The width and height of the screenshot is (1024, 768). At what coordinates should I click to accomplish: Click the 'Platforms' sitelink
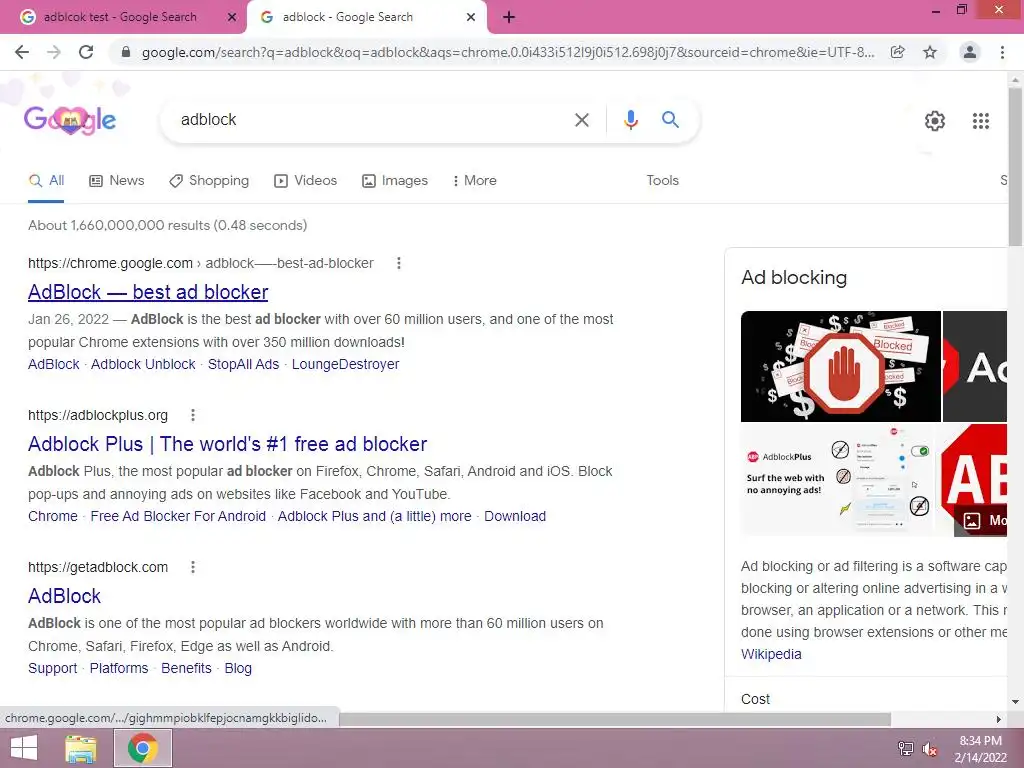119,669
